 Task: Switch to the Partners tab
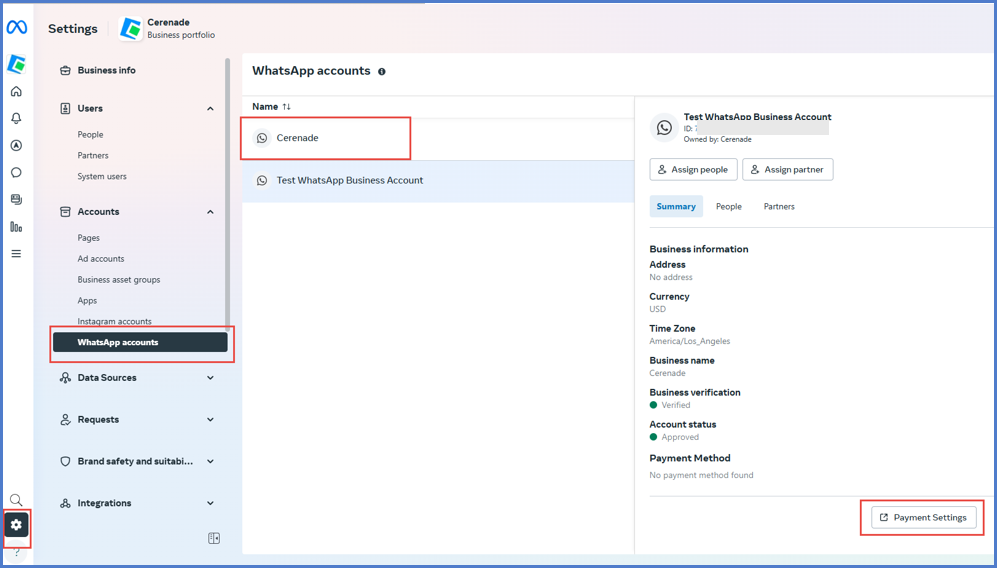(779, 207)
